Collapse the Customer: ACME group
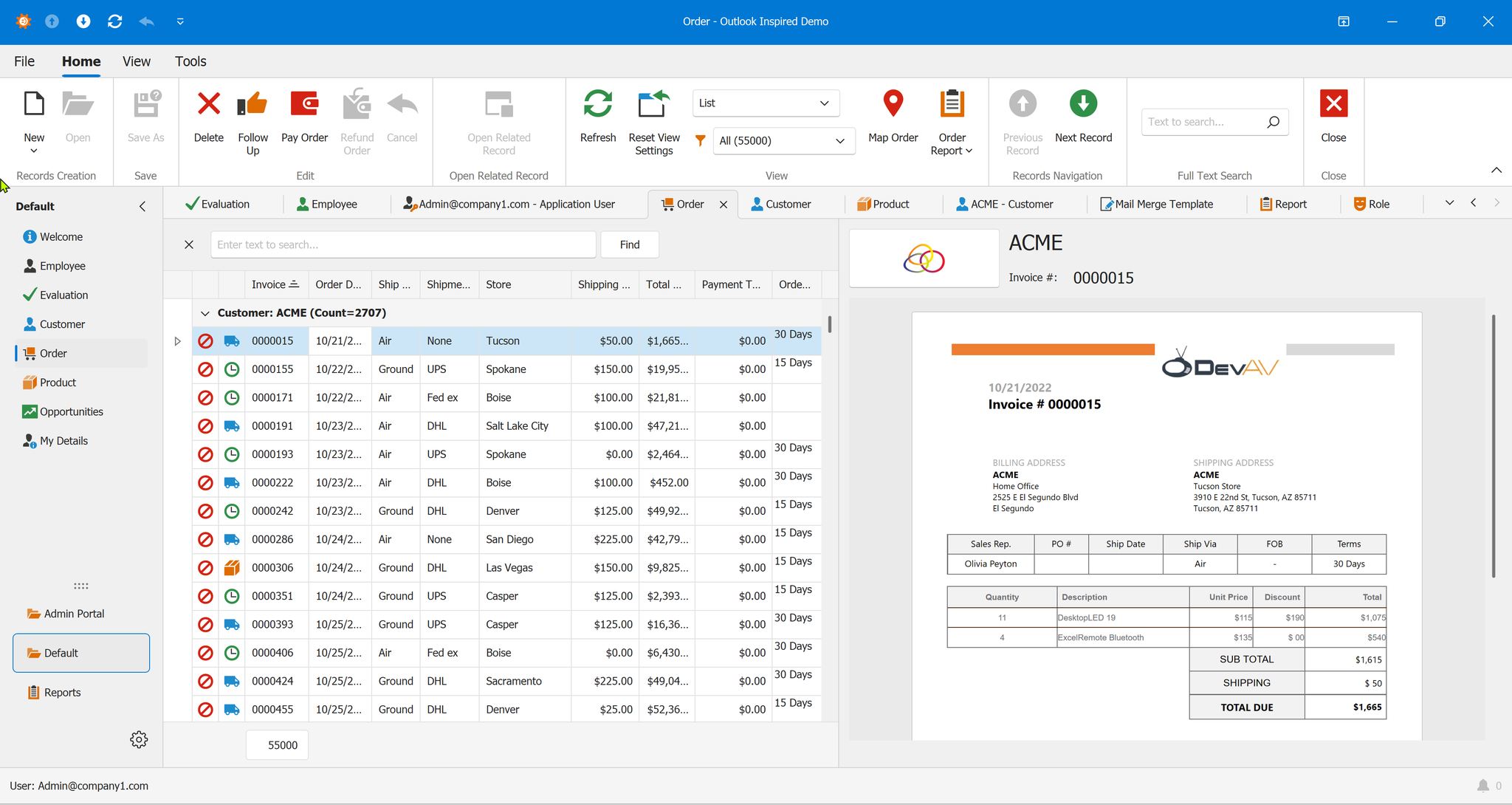1512x805 pixels. [x=205, y=313]
